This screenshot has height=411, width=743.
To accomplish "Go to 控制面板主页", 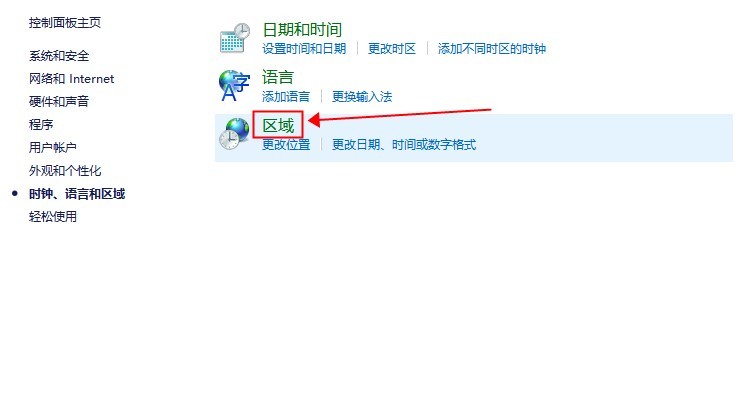I will [x=65, y=23].
